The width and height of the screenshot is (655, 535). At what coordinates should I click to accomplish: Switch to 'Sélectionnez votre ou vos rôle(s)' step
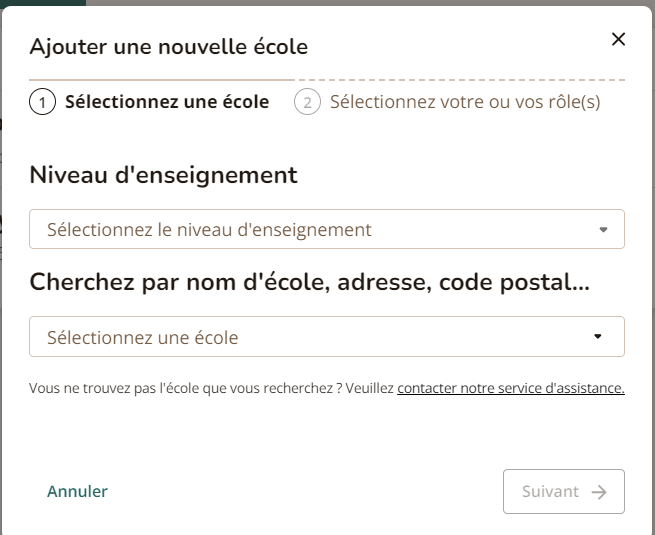(465, 102)
